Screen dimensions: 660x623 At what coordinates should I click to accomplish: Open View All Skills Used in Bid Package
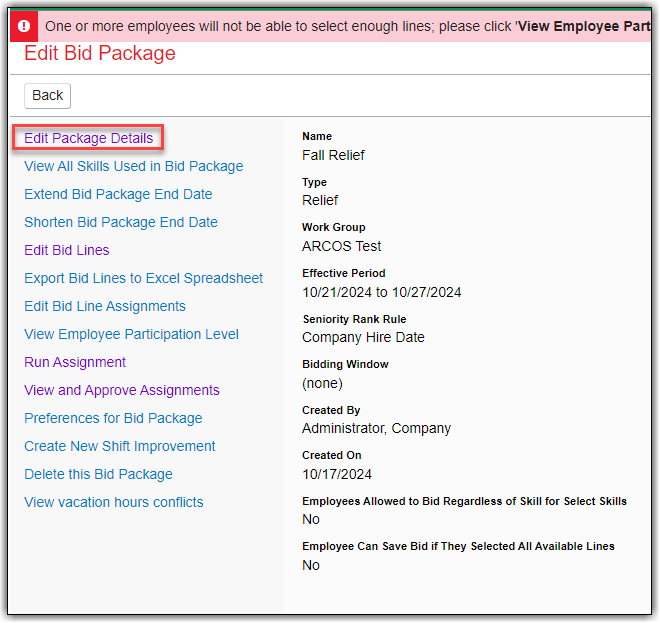click(133, 166)
